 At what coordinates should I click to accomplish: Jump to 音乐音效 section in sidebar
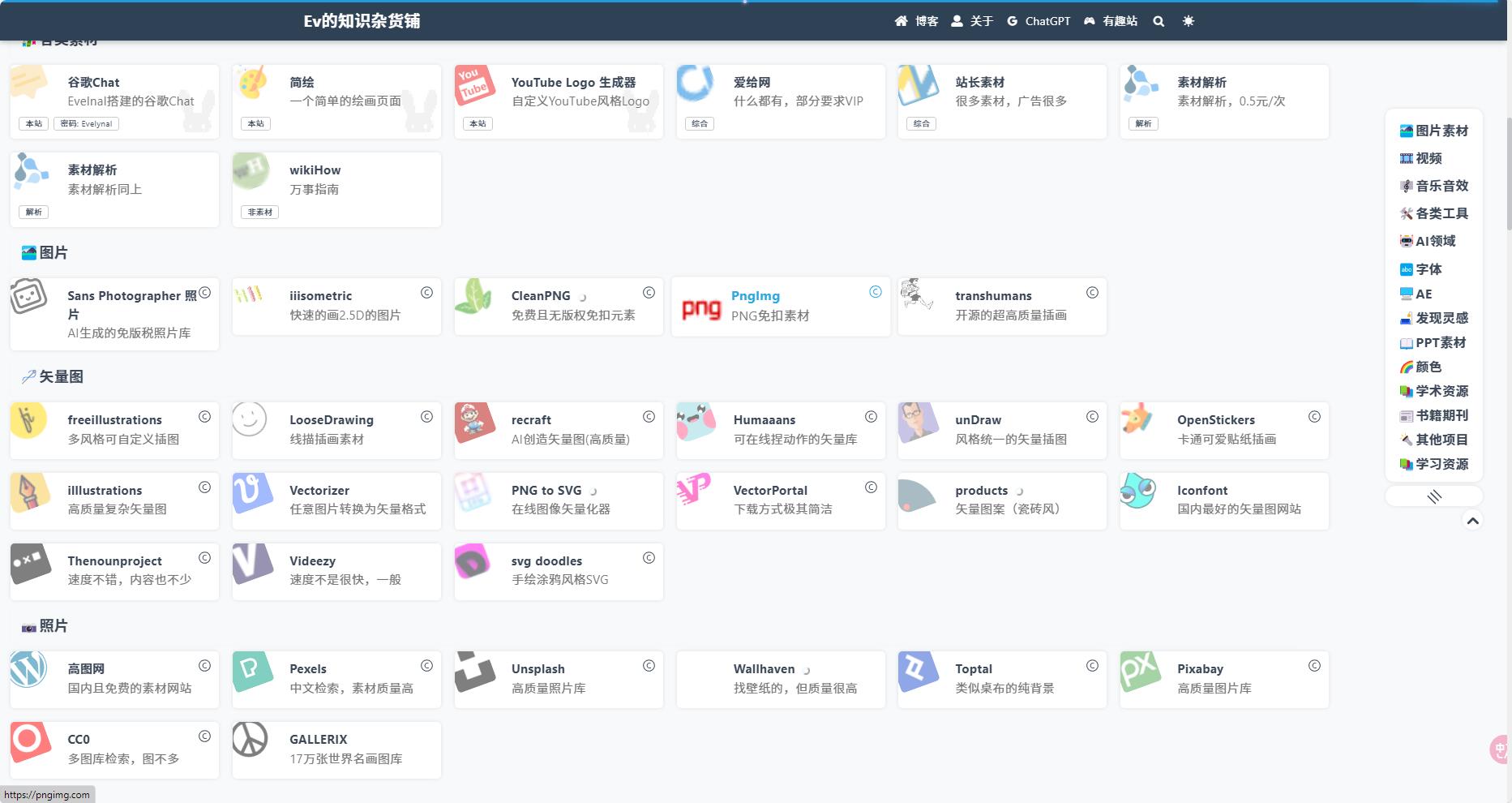[1434, 186]
